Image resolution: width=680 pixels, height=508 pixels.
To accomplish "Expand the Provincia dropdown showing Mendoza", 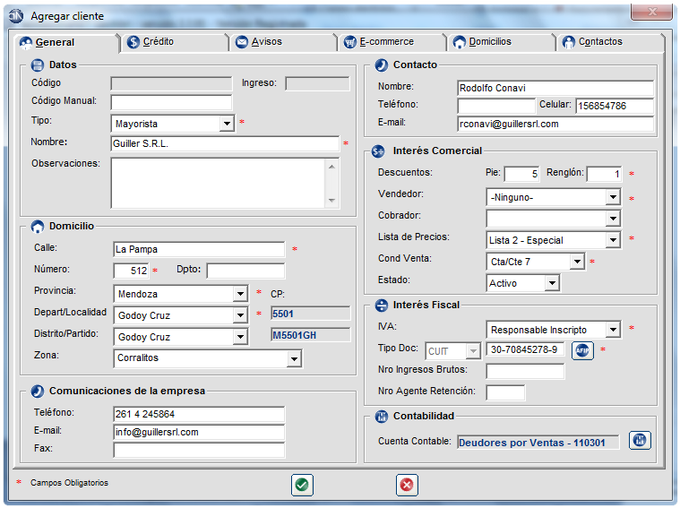I will 240,294.
